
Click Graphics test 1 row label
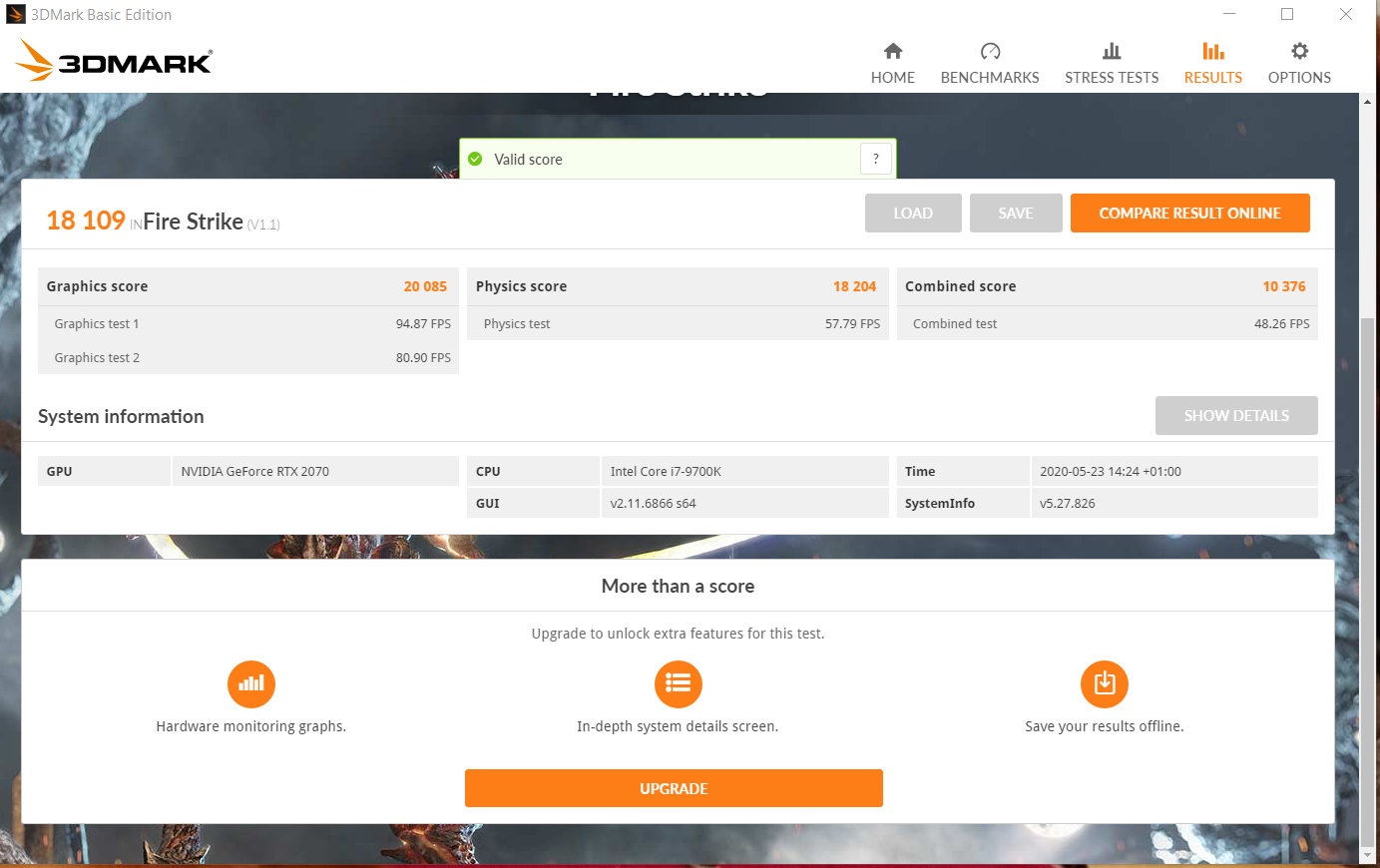(97, 323)
